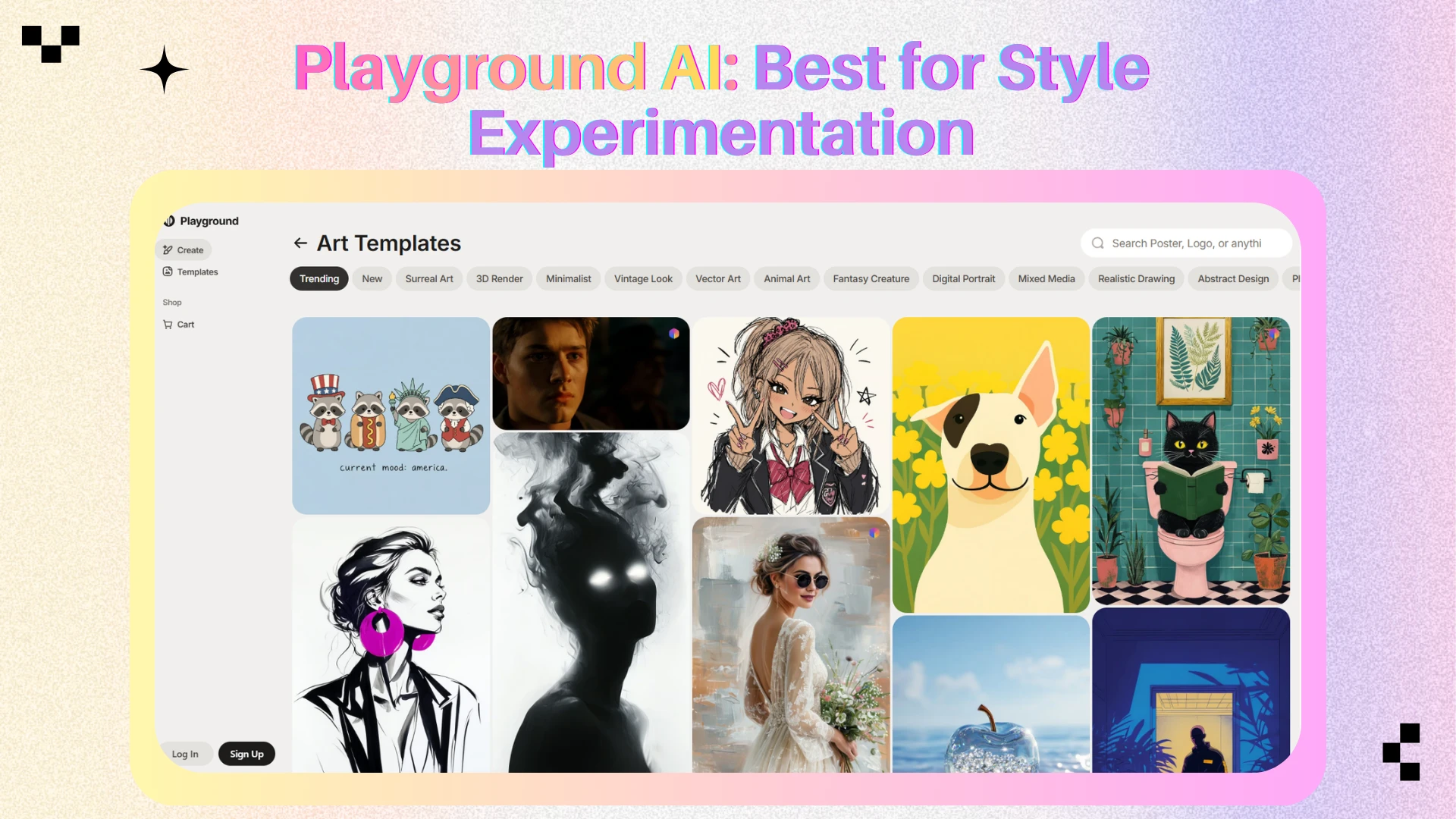Screen dimensions: 1456x819
Task: Click the Log In button
Action: (x=185, y=754)
